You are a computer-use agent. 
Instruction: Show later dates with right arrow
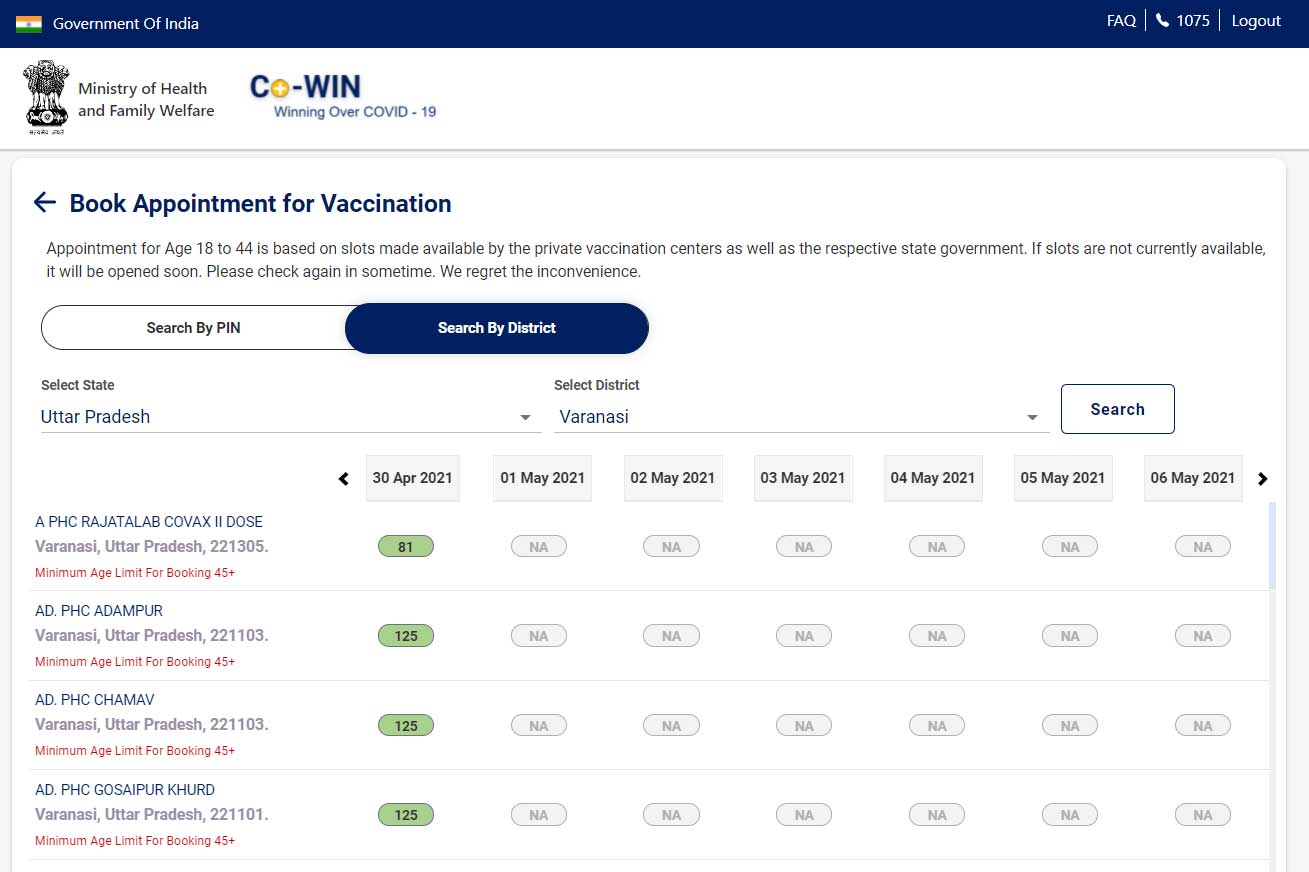[1263, 479]
